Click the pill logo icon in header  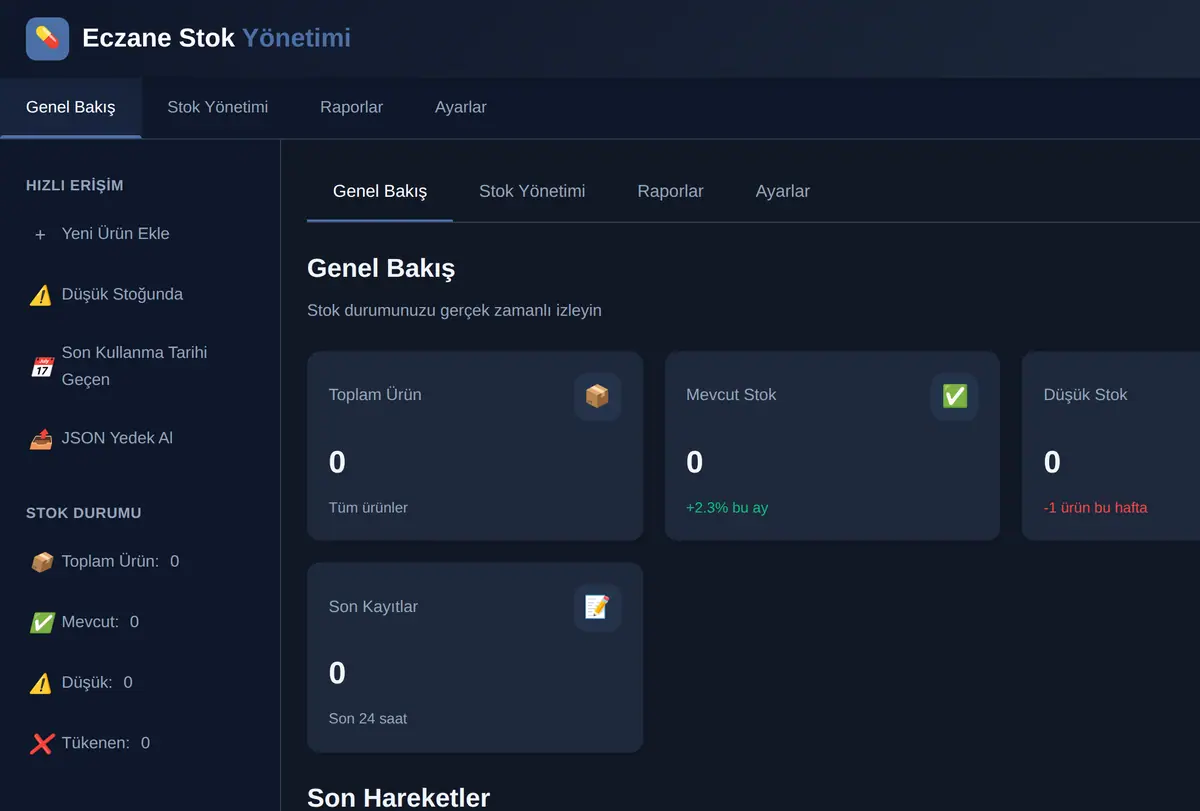[x=47, y=38]
